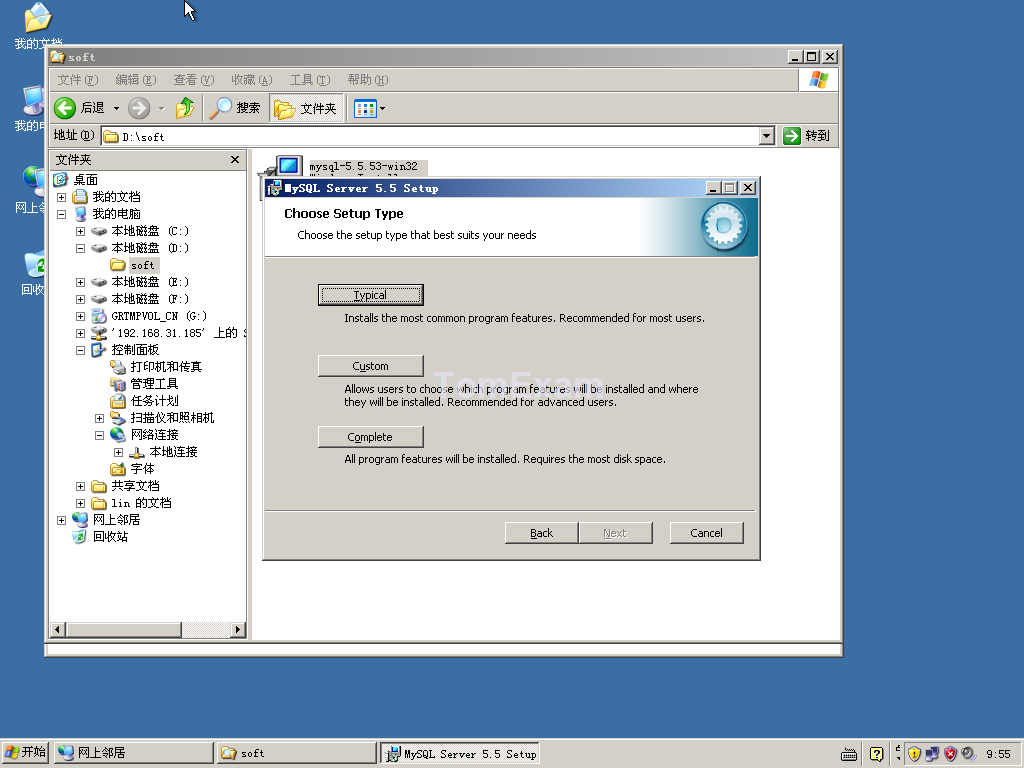The width and height of the screenshot is (1024, 768).
Task: Click the green 后退 back arrow icon
Action: point(65,108)
